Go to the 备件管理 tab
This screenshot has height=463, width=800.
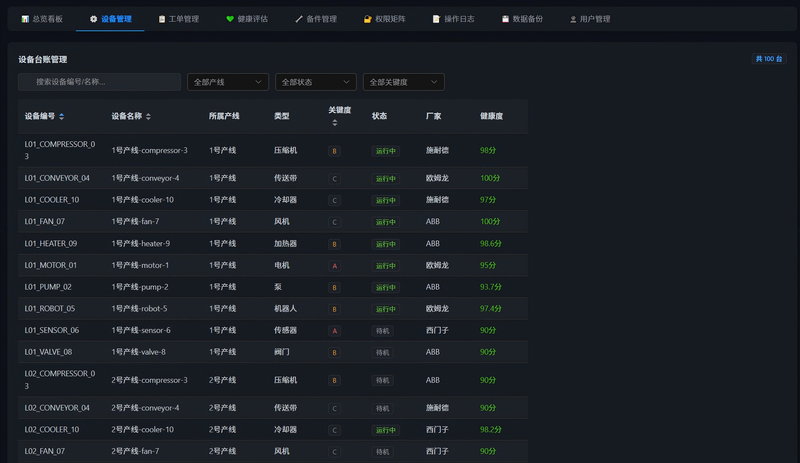coord(316,19)
